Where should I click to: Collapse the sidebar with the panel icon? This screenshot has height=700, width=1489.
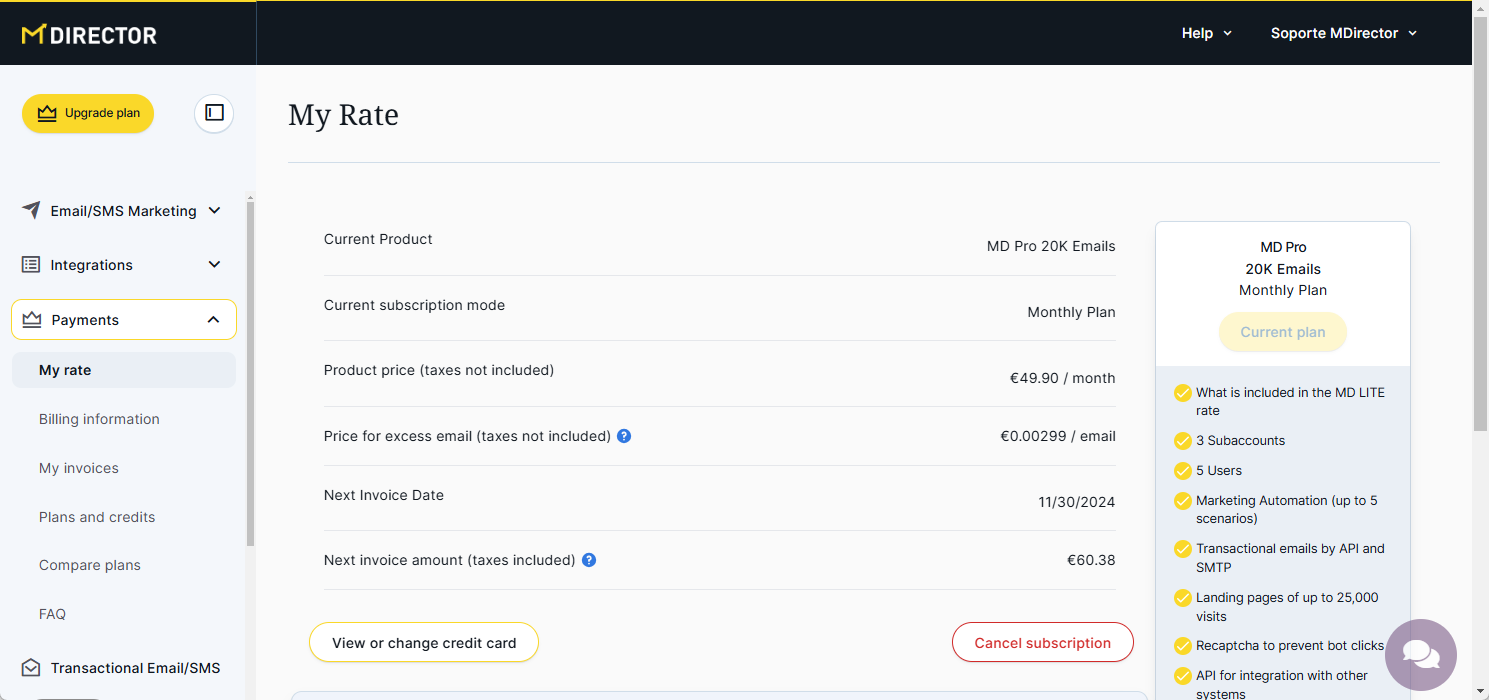[x=214, y=113]
